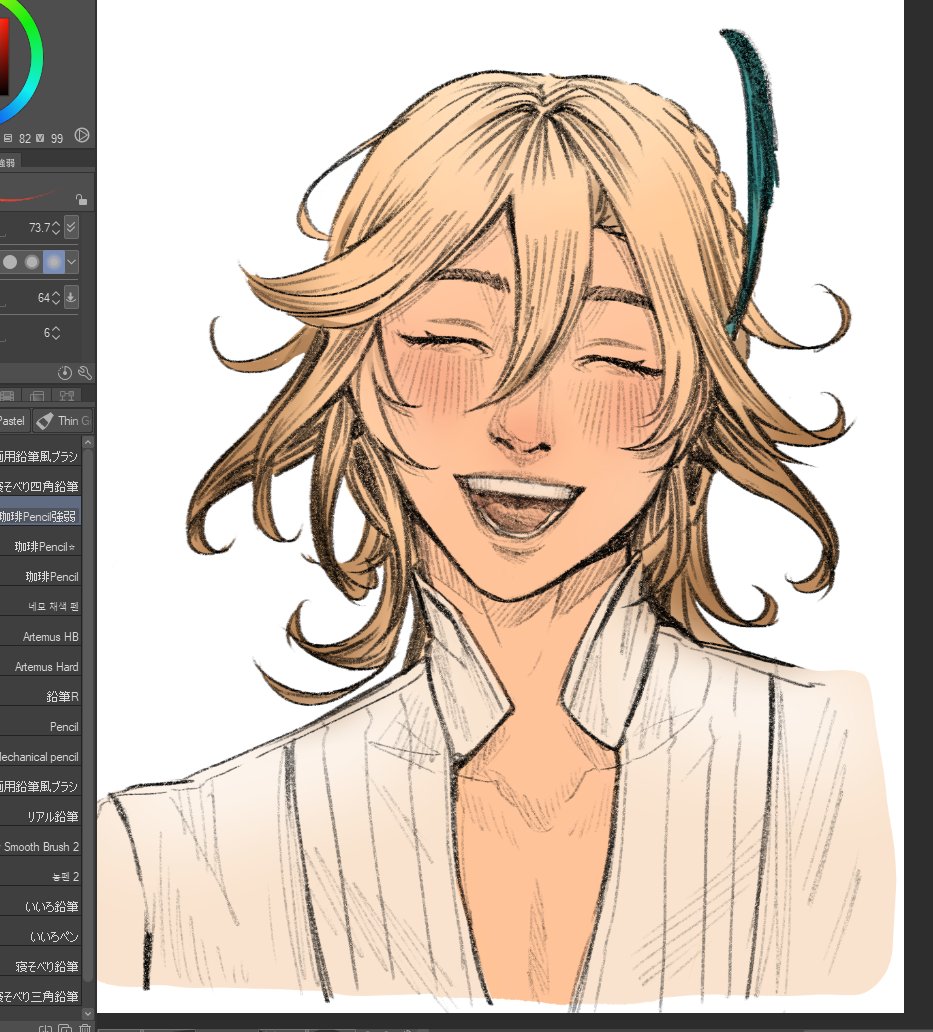Click the scroll up arrow of brush list
Screen dimensions: 933x1032
88,442
